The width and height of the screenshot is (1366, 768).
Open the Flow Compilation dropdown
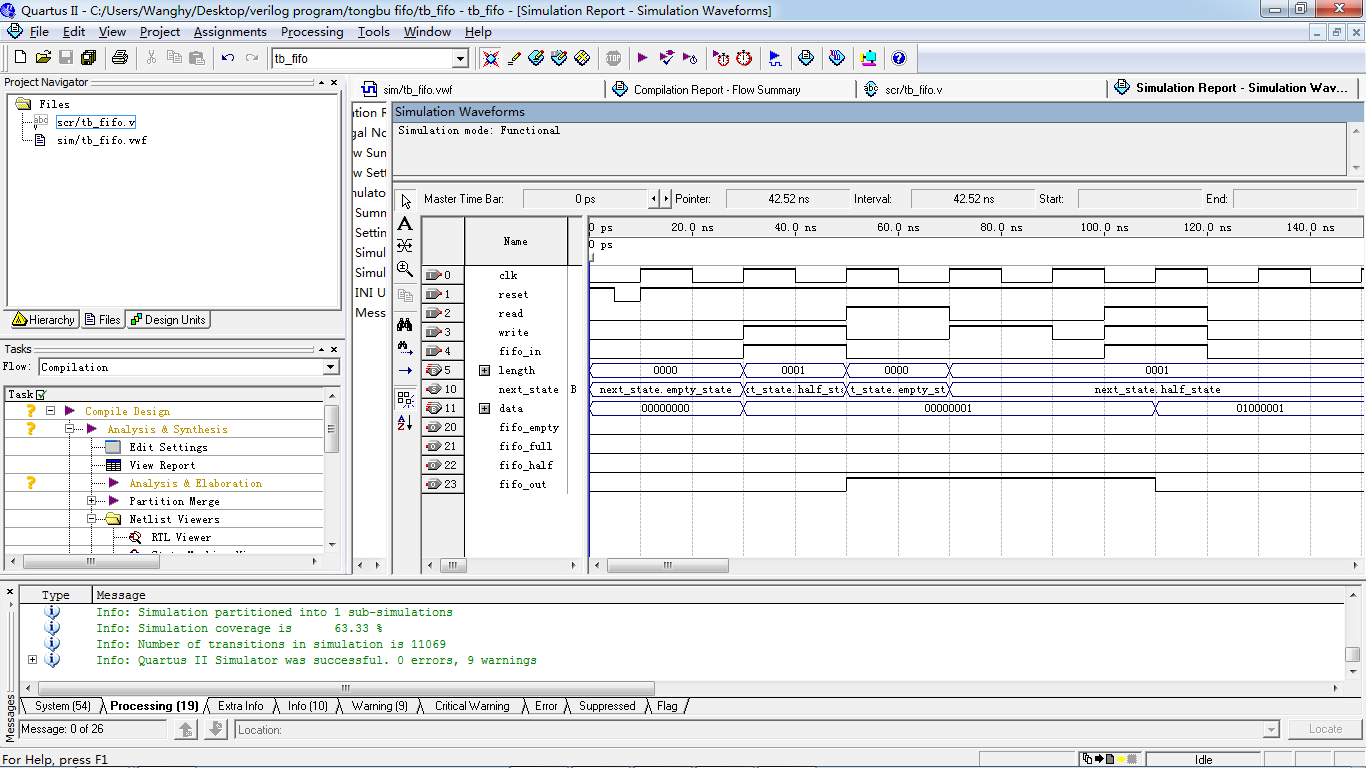coord(331,367)
